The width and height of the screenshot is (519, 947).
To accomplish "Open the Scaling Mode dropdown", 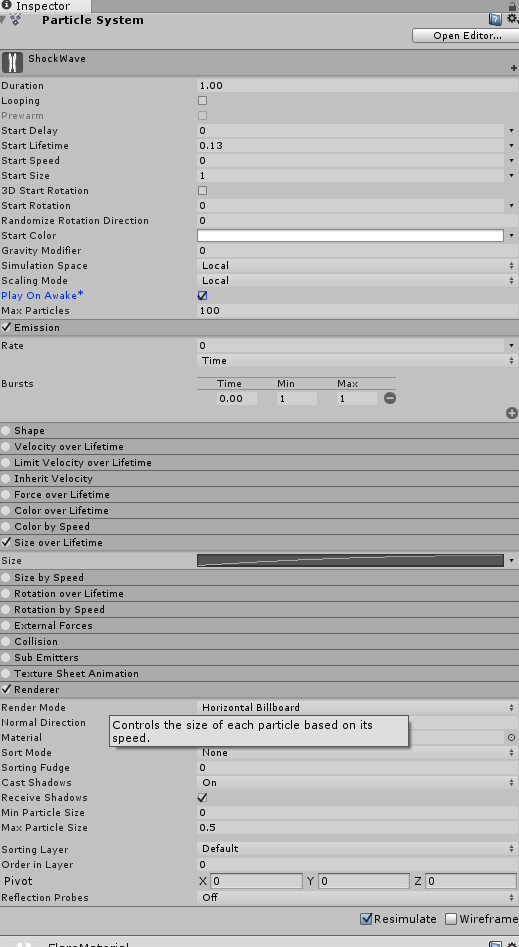I will (x=357, y=281).
